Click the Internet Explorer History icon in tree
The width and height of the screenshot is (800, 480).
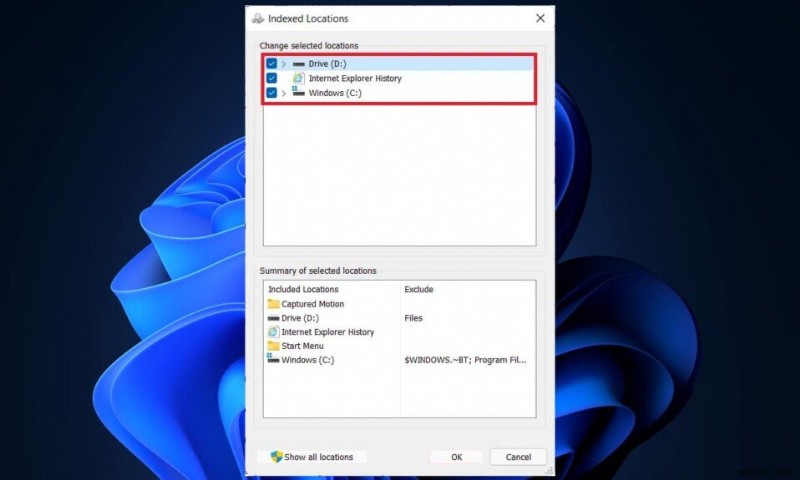[298, 78]
